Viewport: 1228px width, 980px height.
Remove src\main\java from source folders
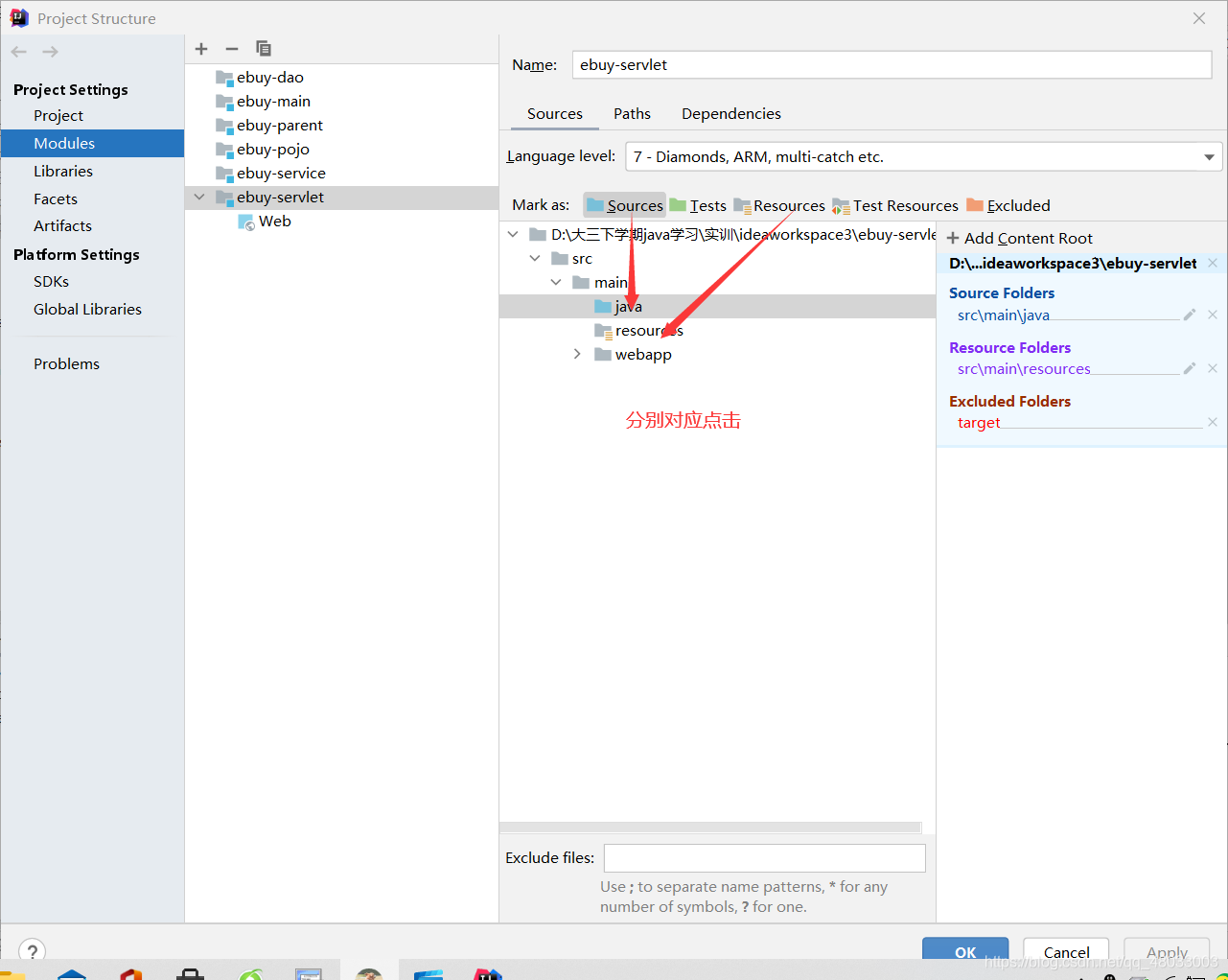pyautogui.click(x=1213, y=315)
